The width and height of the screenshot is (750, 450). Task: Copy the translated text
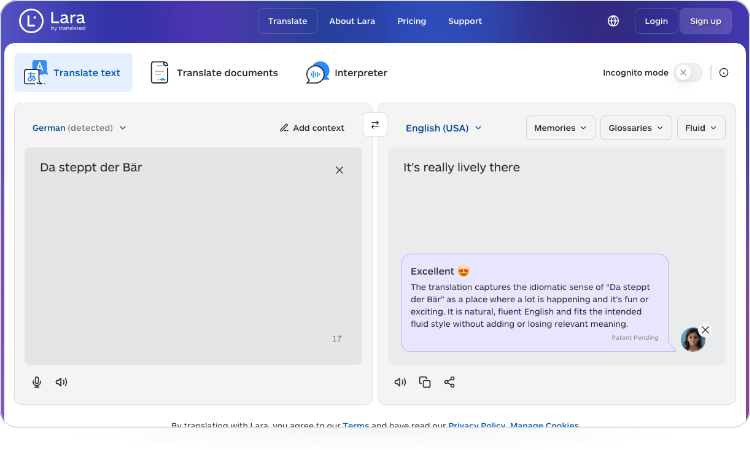pyautogui.click(x=425, y=382)
